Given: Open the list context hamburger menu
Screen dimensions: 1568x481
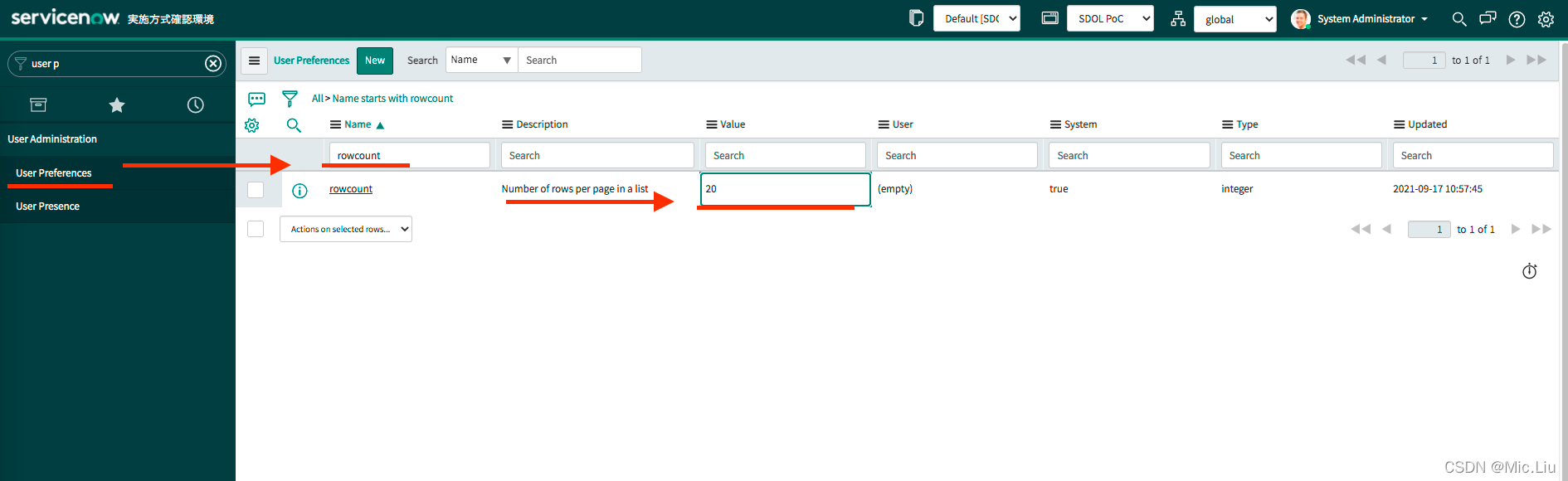Looking at the screenshot, I should click(x=255, y=61).
